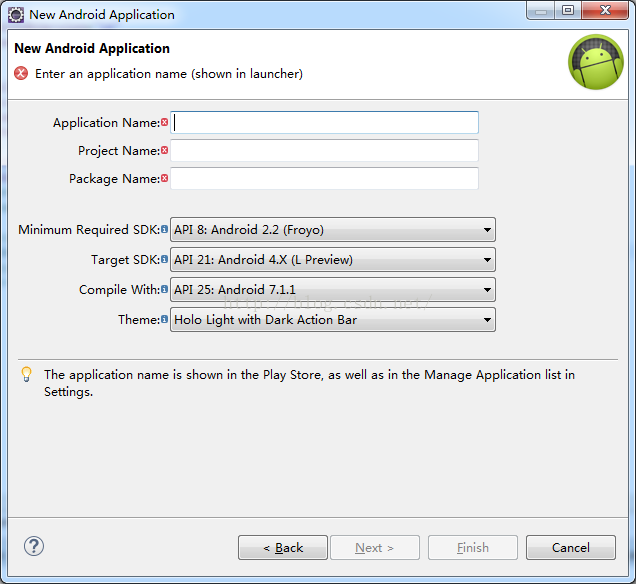Cancel the New Android Application wizard
Image resolution: width=636 pixels, height=584 pixels.
click(571, 548)
